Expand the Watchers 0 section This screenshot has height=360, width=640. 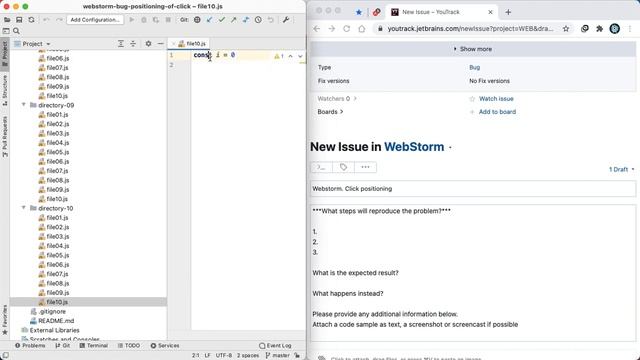[x=337, y=99]
